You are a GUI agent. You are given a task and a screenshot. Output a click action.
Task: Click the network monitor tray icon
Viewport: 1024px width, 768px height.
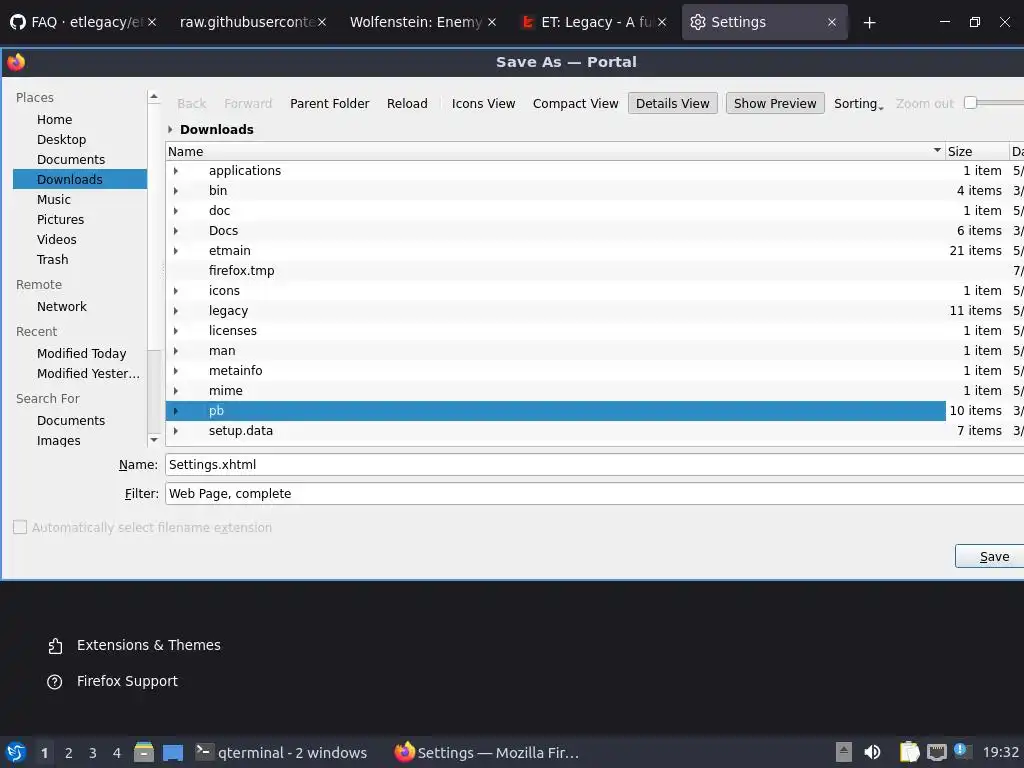936,752
